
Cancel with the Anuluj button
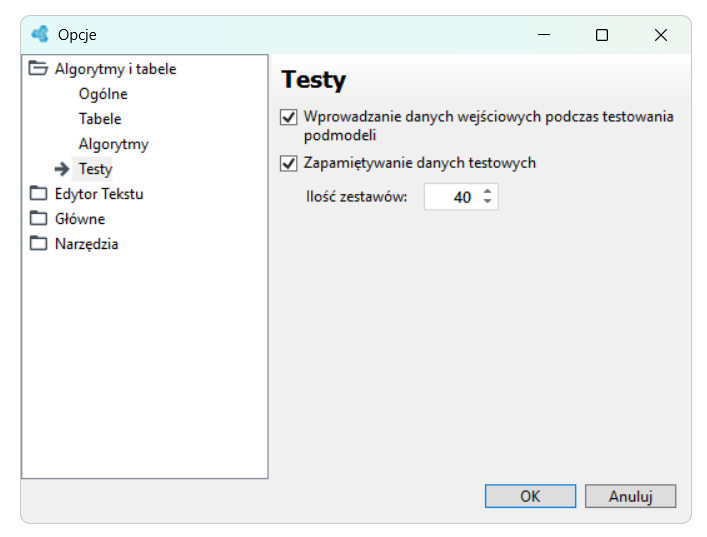coord(630,496)
